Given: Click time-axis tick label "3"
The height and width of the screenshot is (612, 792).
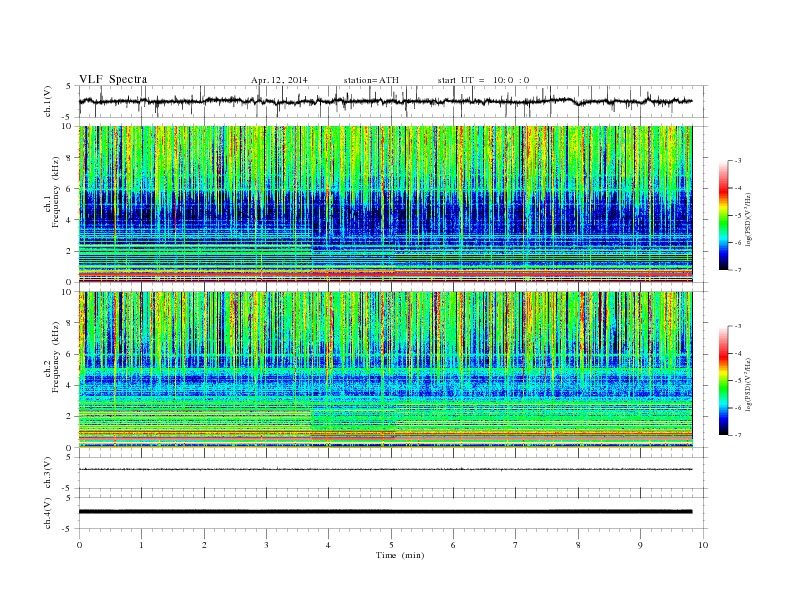Looking at the screenshot, I should tap(267, 545).
